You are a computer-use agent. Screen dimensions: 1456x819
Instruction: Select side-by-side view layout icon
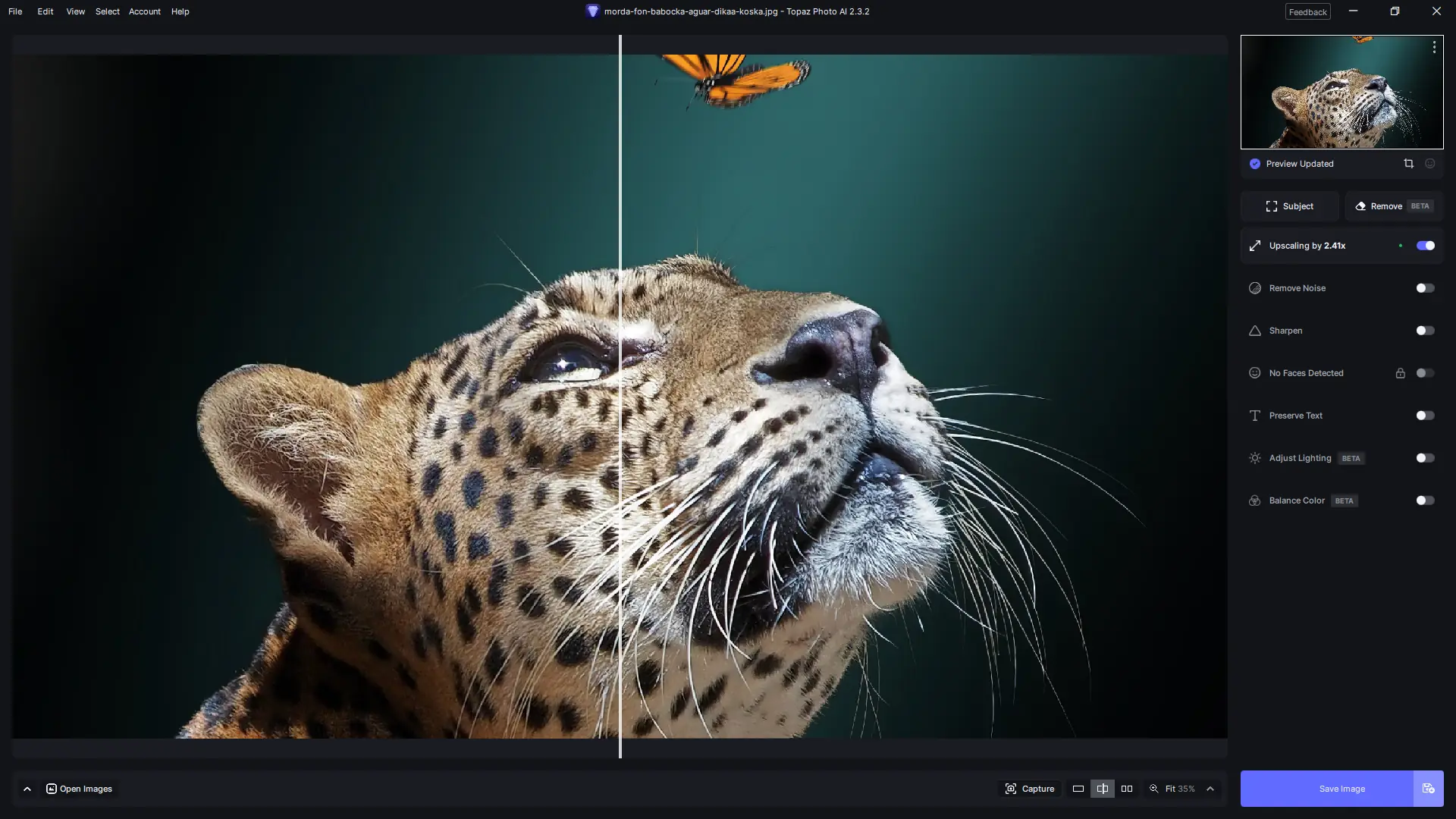(1127, 789)
